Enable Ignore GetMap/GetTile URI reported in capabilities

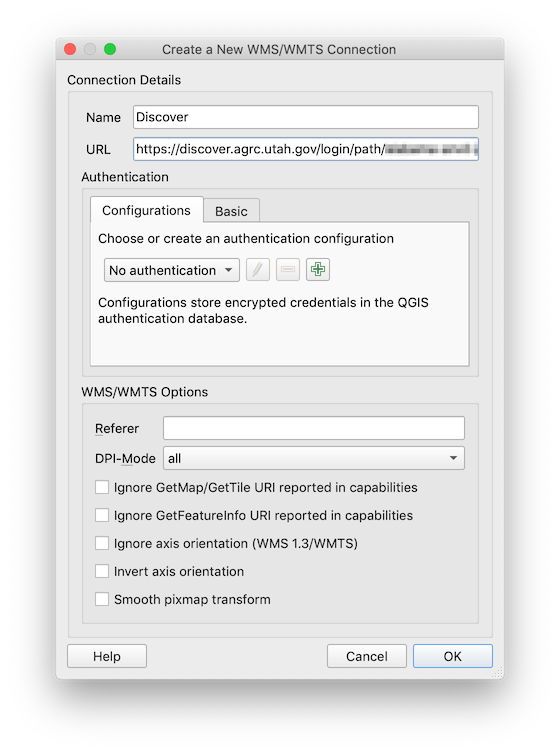[x=102, y=487]
